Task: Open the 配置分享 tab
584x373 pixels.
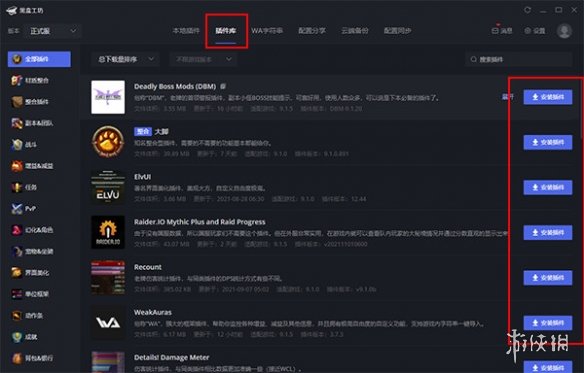Action: coord(312,31)
